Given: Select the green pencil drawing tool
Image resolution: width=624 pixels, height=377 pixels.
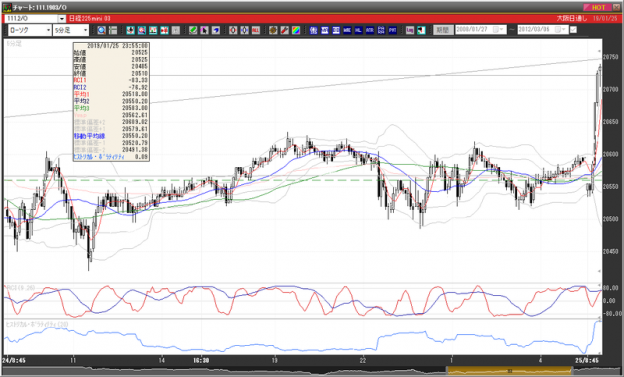Looking at the screenshot, I should pyautogui.click(x=193, y=30).
